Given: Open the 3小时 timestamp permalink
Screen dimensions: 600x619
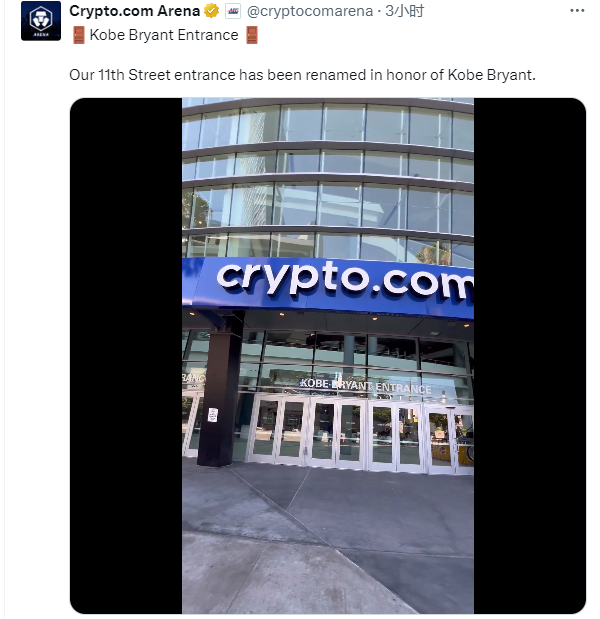Looking at the screenshot, I should point(405,11).
